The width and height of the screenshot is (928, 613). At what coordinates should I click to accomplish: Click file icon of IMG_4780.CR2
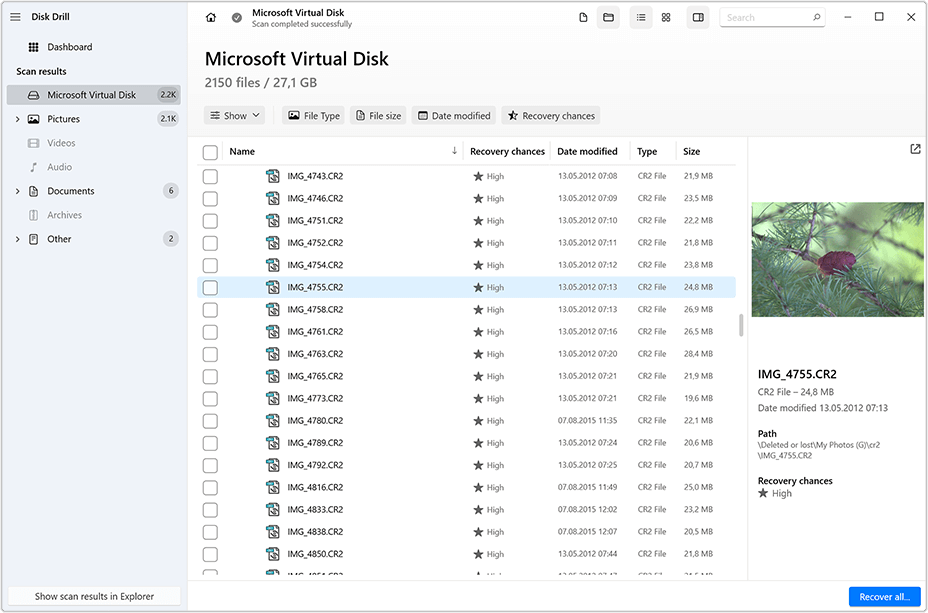[273, 421]
